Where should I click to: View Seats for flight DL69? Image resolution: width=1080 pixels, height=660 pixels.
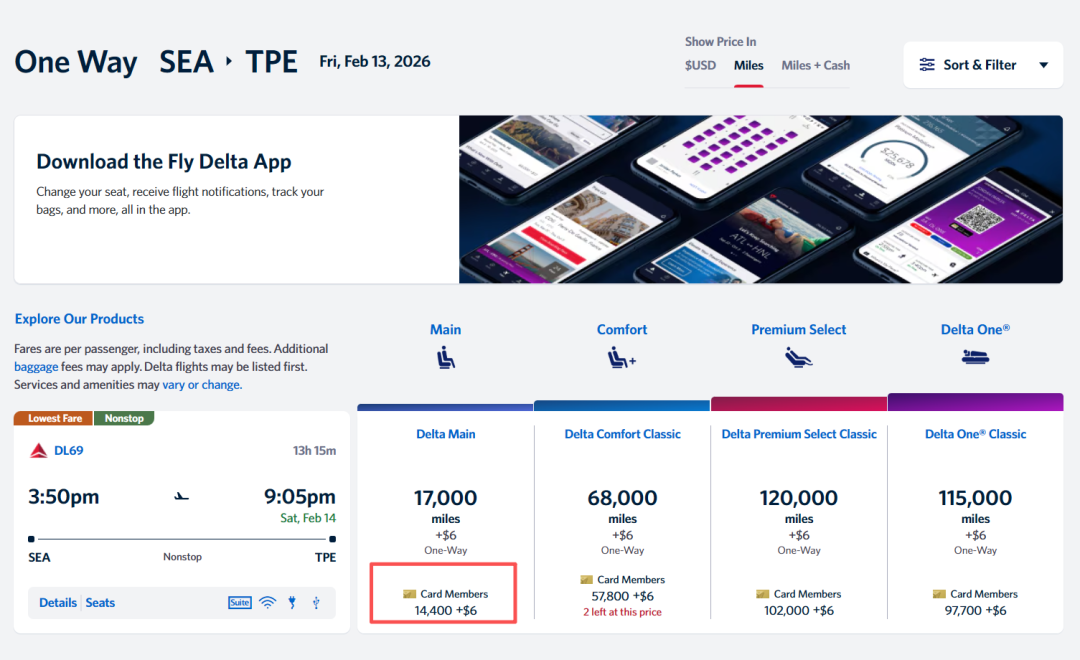100,603
